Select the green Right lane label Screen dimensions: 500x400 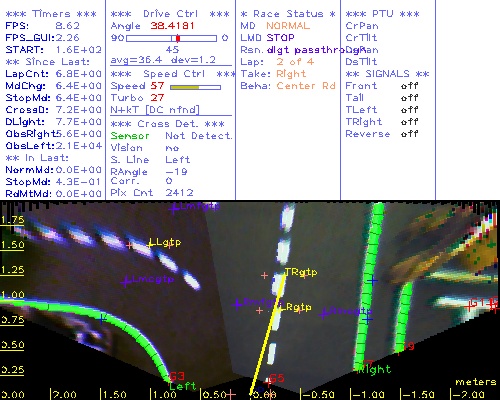(x=374, y=370)
